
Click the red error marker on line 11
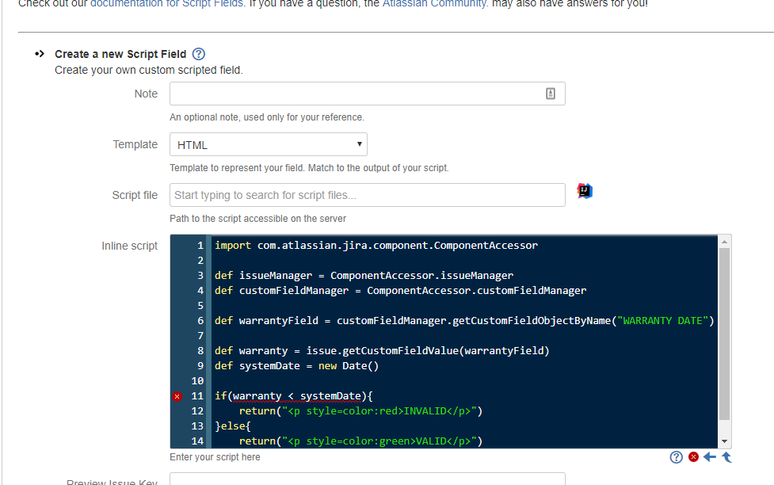click(x=177, y=396)
